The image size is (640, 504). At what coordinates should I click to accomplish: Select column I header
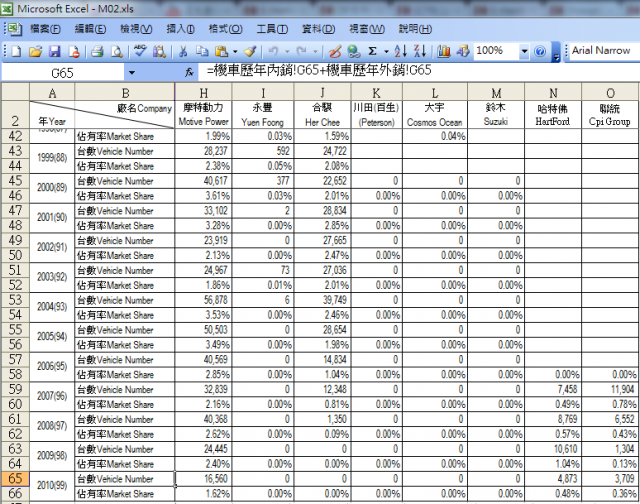[263, 93]
